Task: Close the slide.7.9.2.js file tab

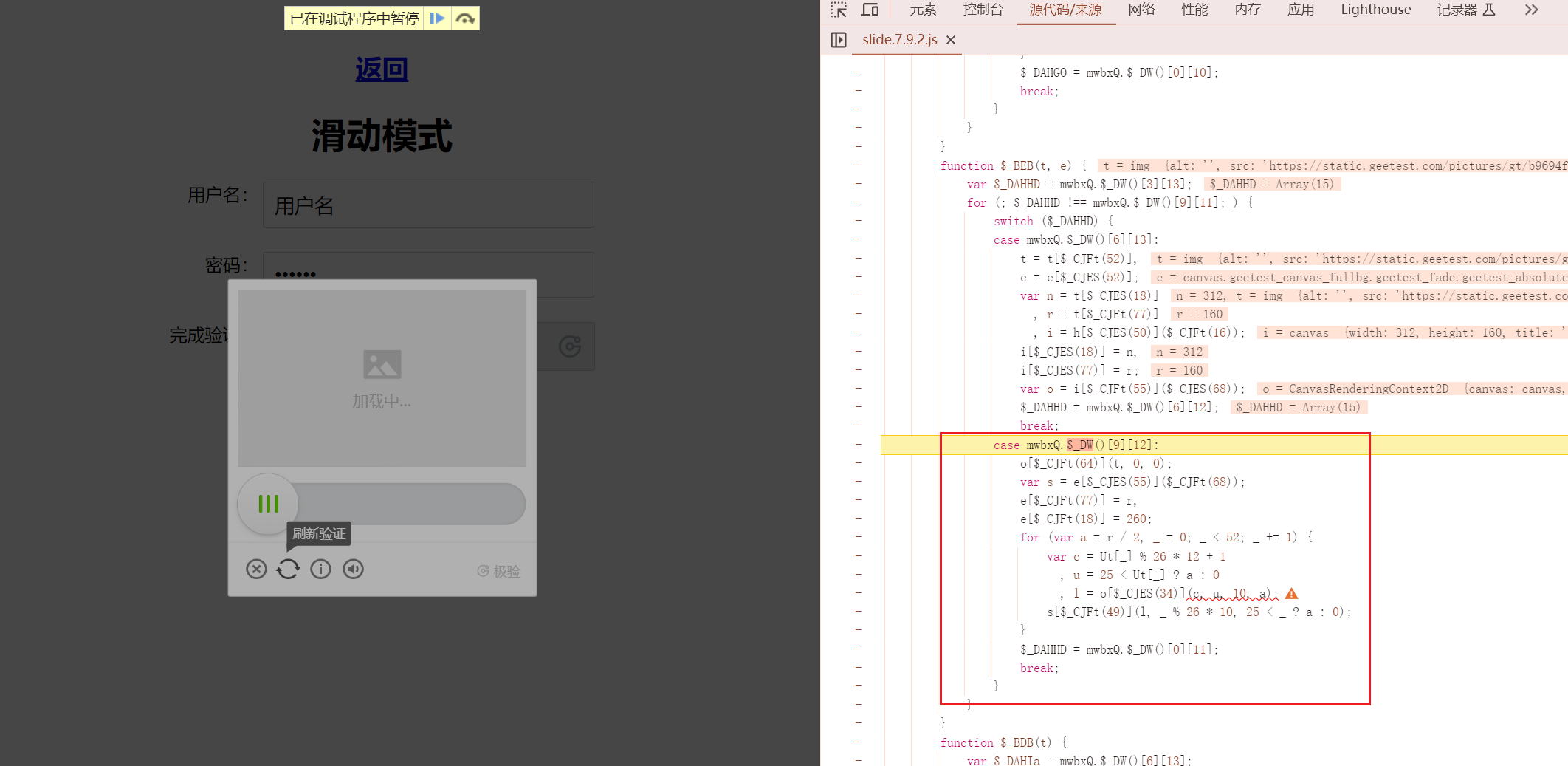Action: tap(951, 40)
